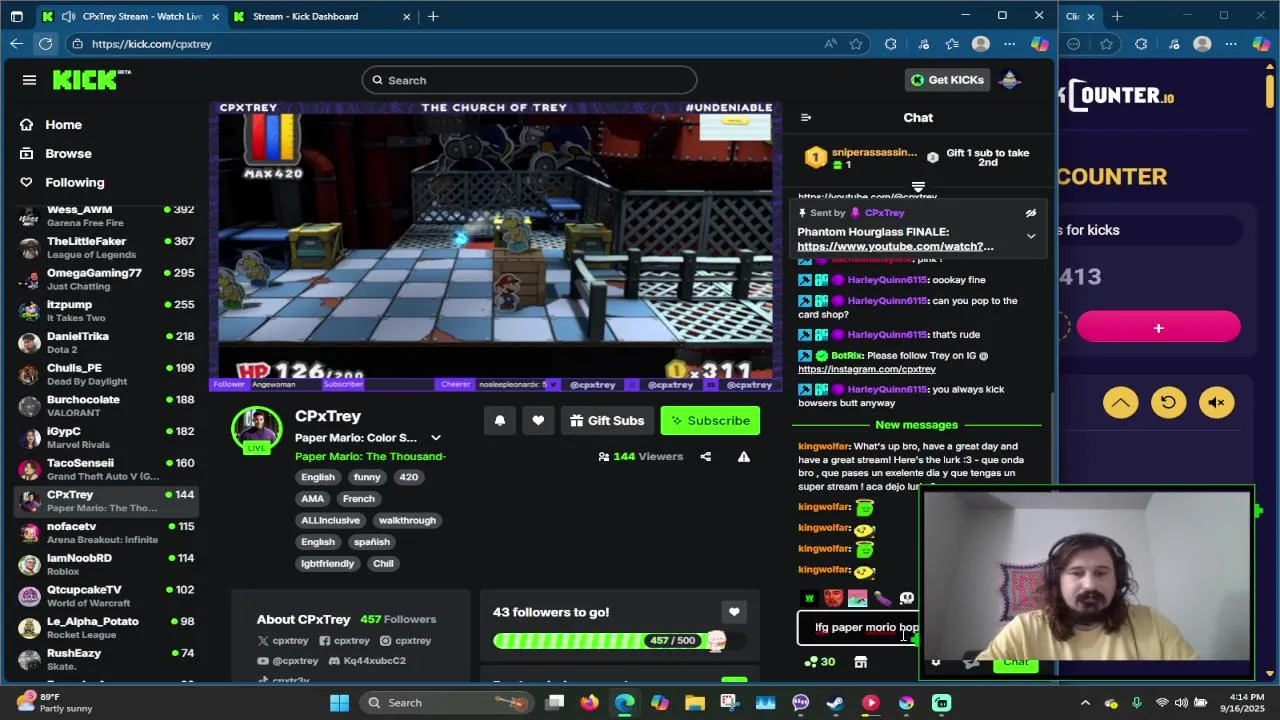The height and width of the screenshot is (720, 1280).
Task: Open Browse in the Kick sidebar
Action: click(68, 154)
